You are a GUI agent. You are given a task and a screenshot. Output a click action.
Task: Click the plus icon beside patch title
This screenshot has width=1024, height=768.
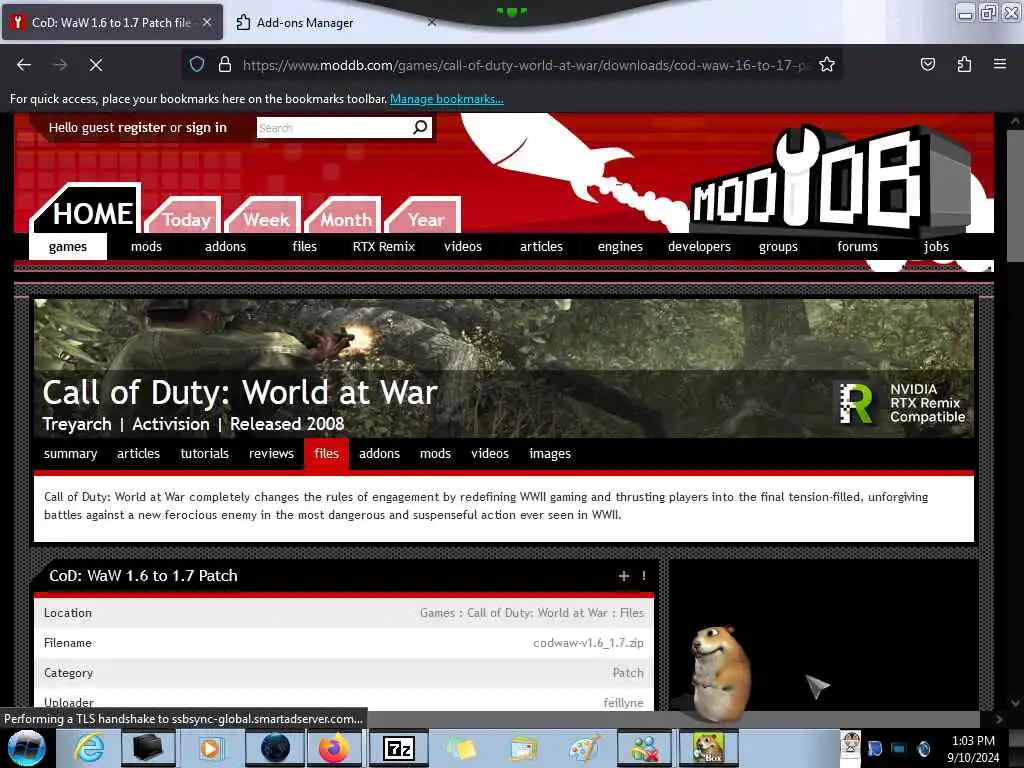tap(624, 575)
